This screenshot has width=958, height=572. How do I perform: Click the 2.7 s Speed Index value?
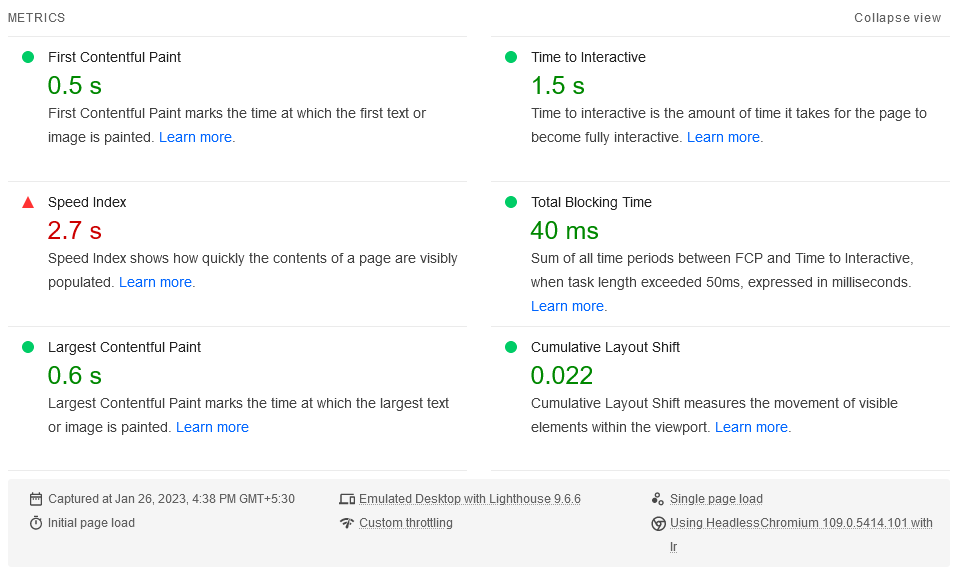(x=74, y=231)
